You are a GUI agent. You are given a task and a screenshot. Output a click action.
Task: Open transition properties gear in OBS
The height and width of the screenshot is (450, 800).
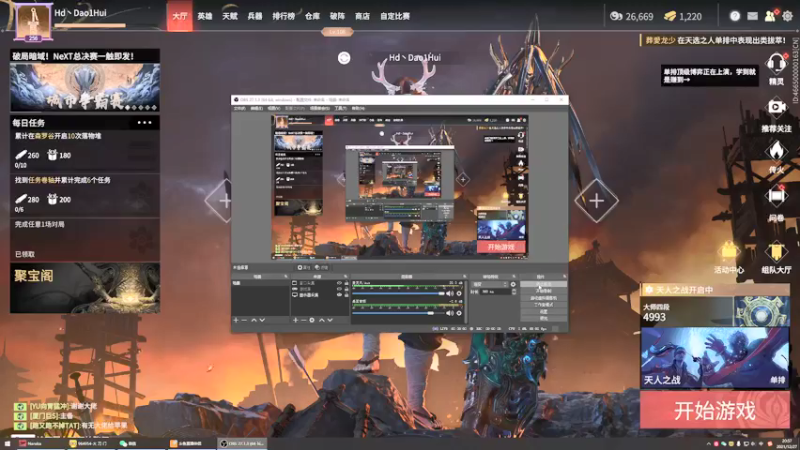(x=513, y=284)
